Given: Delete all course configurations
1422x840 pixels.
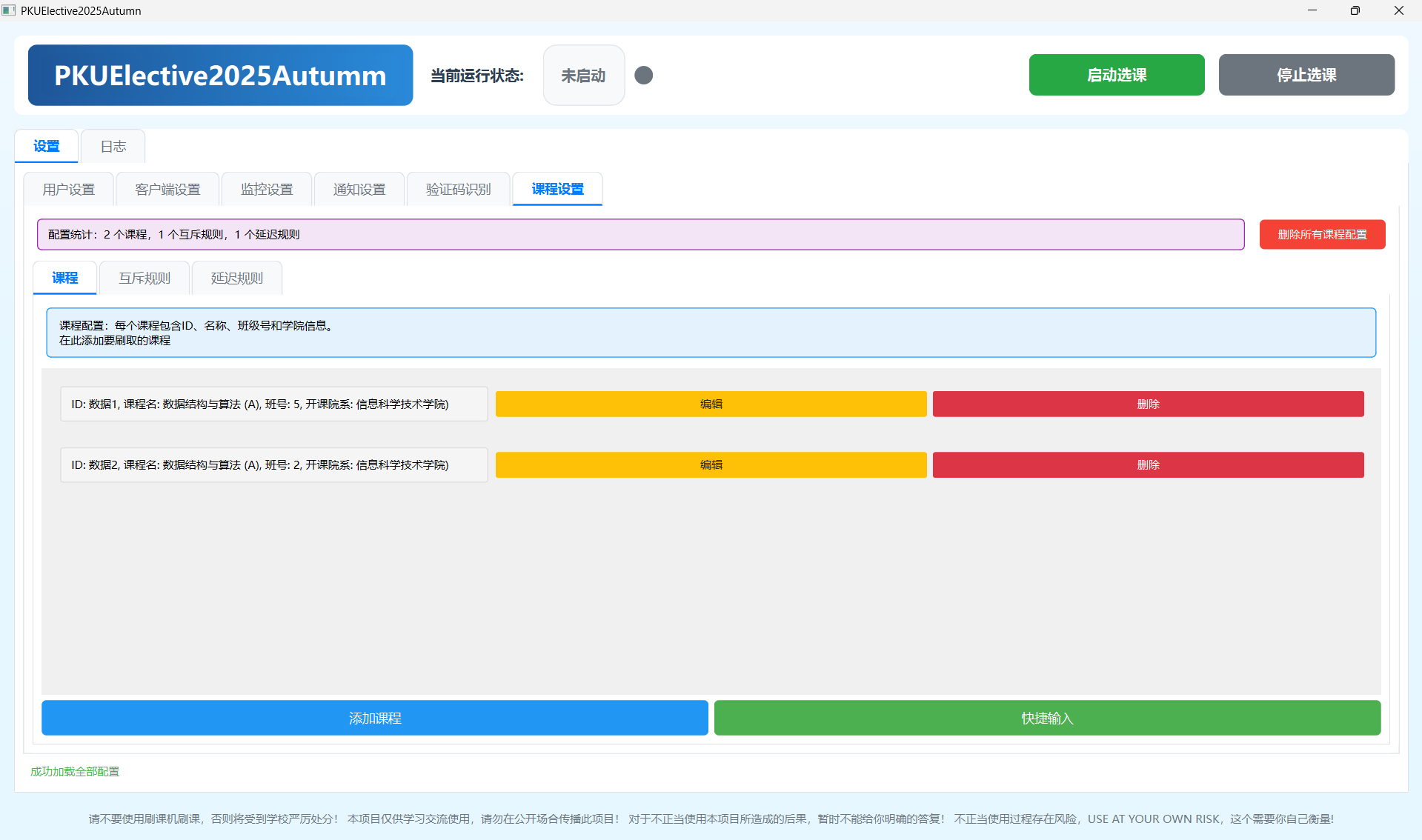Looking at the screenshot, I should point(1322,234).
